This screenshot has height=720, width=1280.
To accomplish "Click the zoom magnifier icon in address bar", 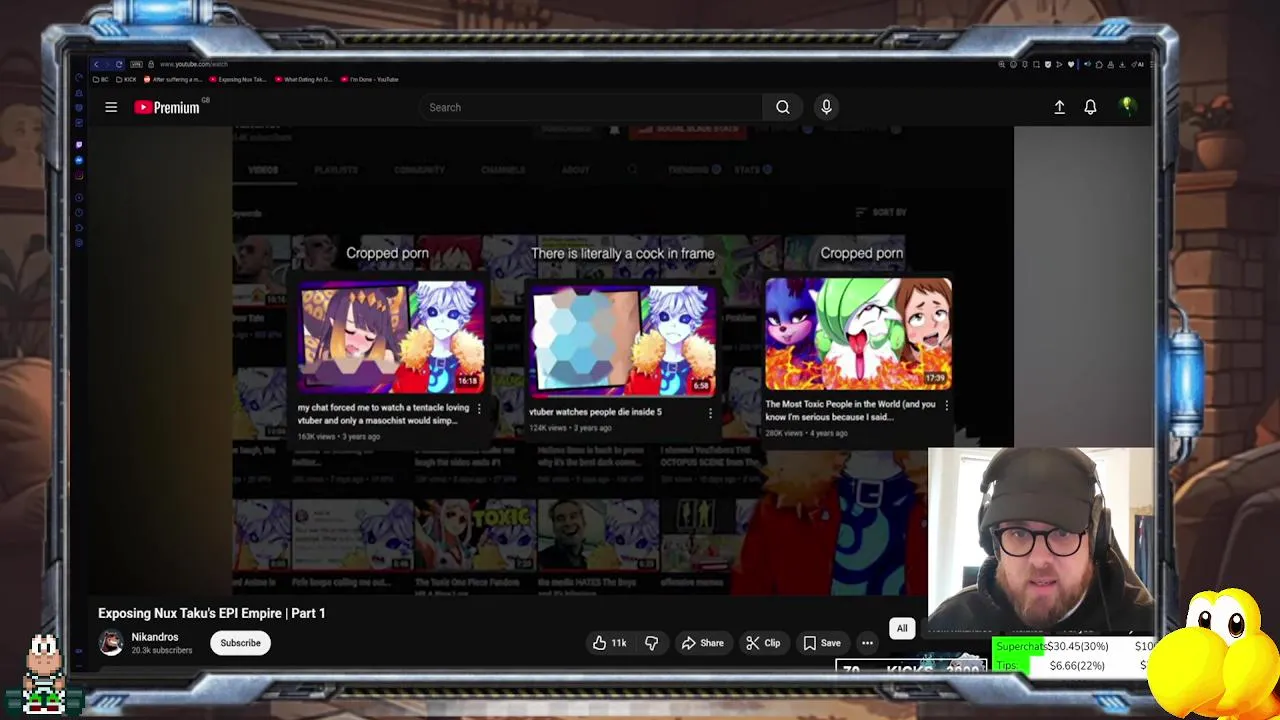I will 1002,64.
